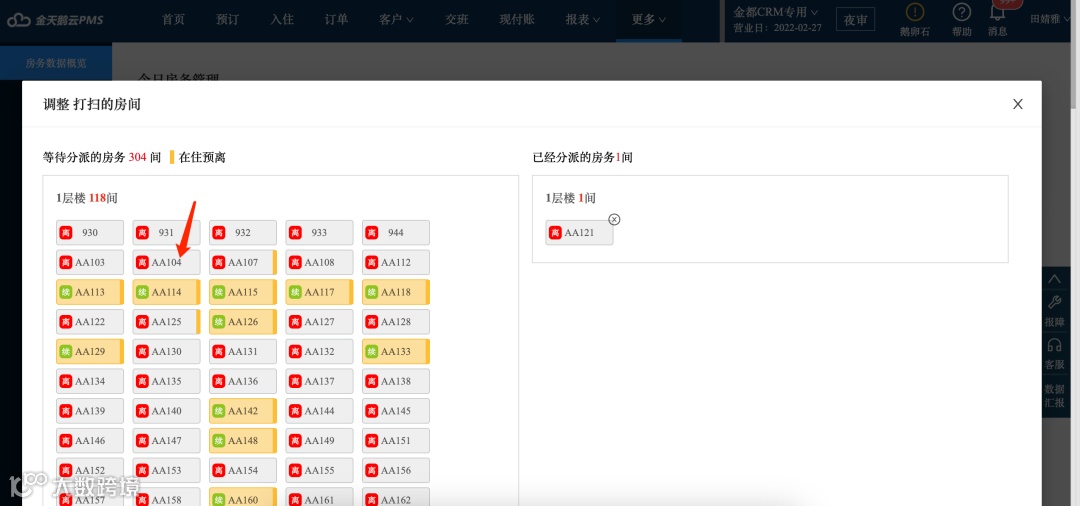Expand the 更多 dropdown menu

pos(649,19)
